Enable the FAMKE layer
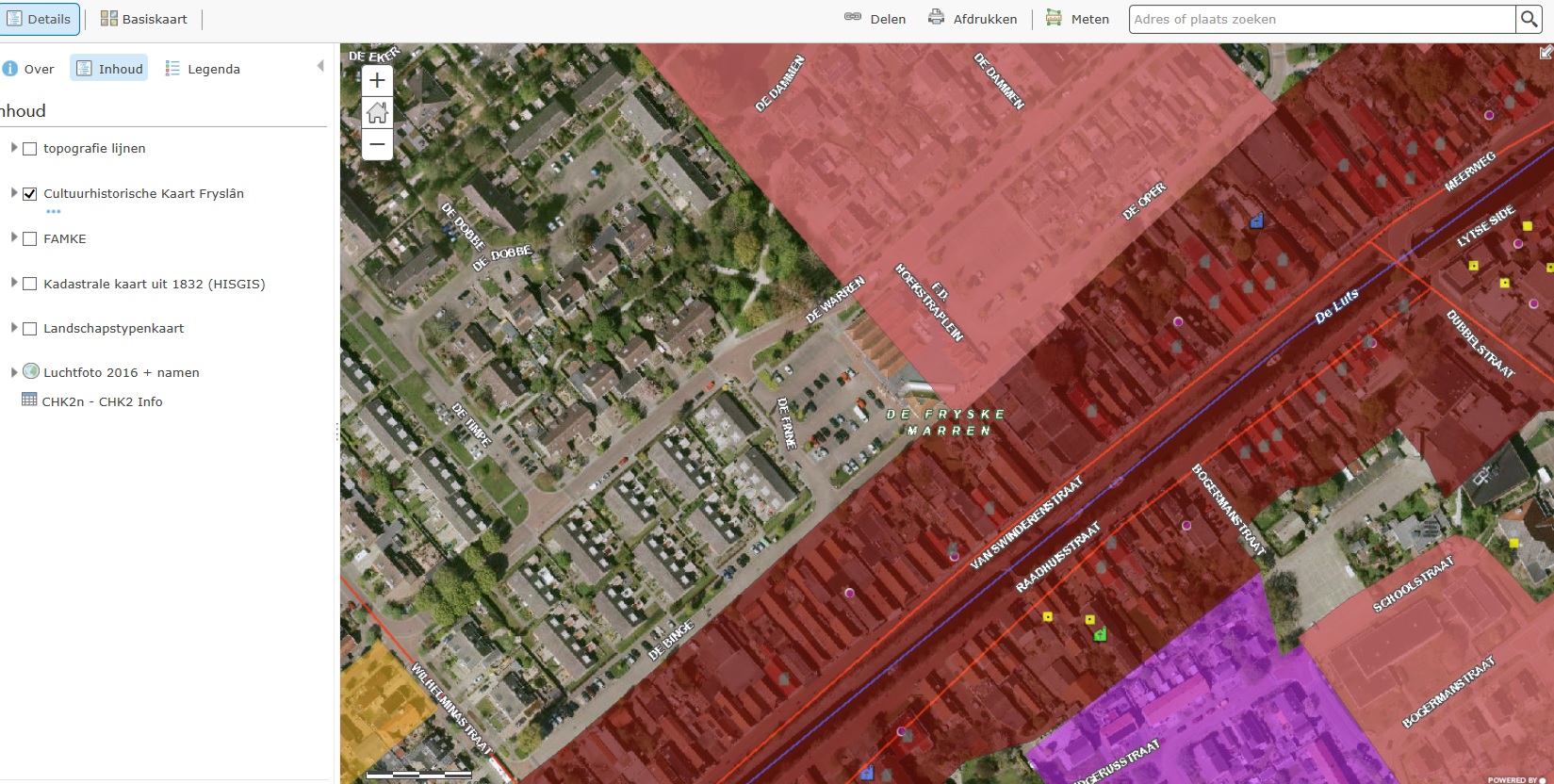Screen dimensions: 1554x784 tap(30, 239)
